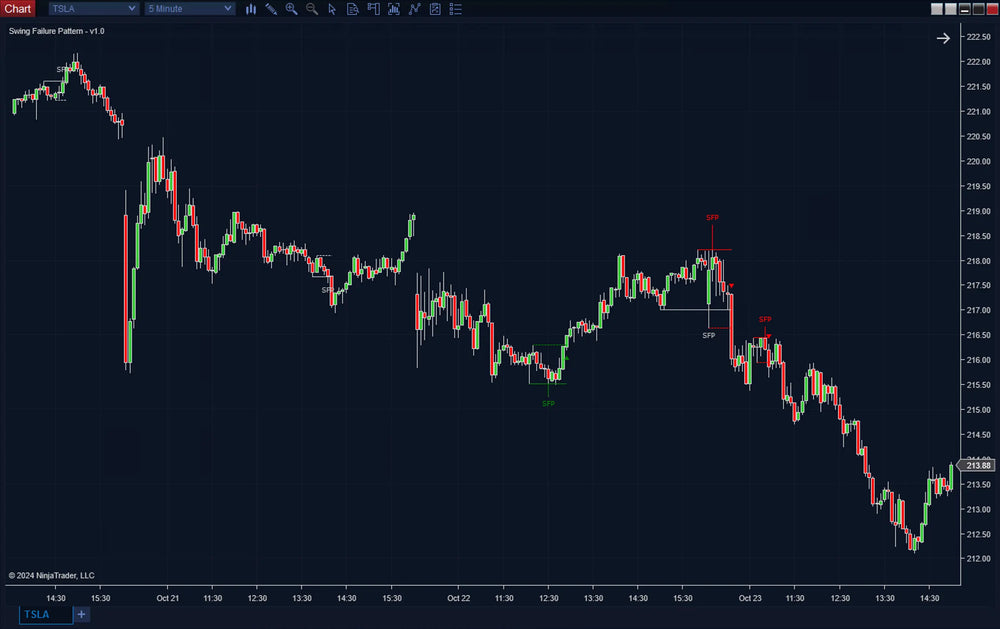Image resolution: width=1000 pixels, height=629 pixels.
Task: Open the drawing tools pencil icon
Action: pos(271,9)
